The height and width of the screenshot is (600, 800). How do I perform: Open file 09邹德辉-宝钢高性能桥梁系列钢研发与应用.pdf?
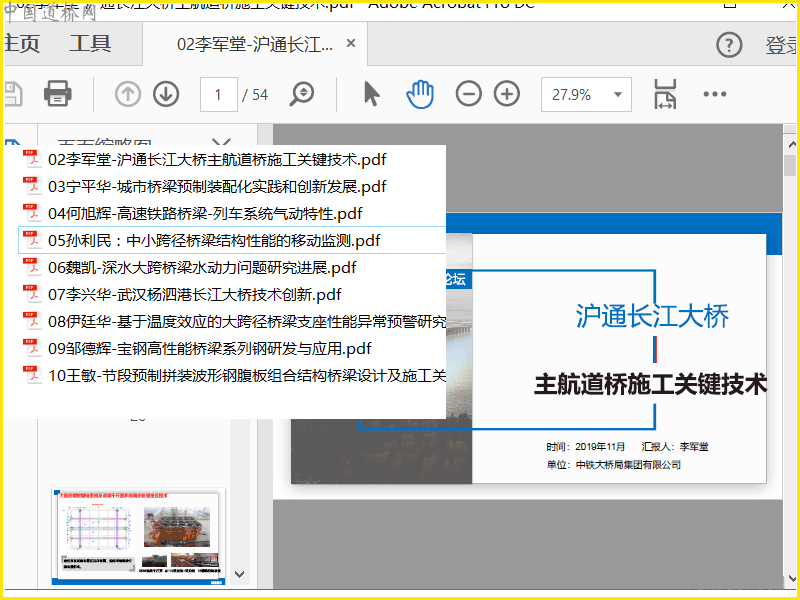coord(209,348)
